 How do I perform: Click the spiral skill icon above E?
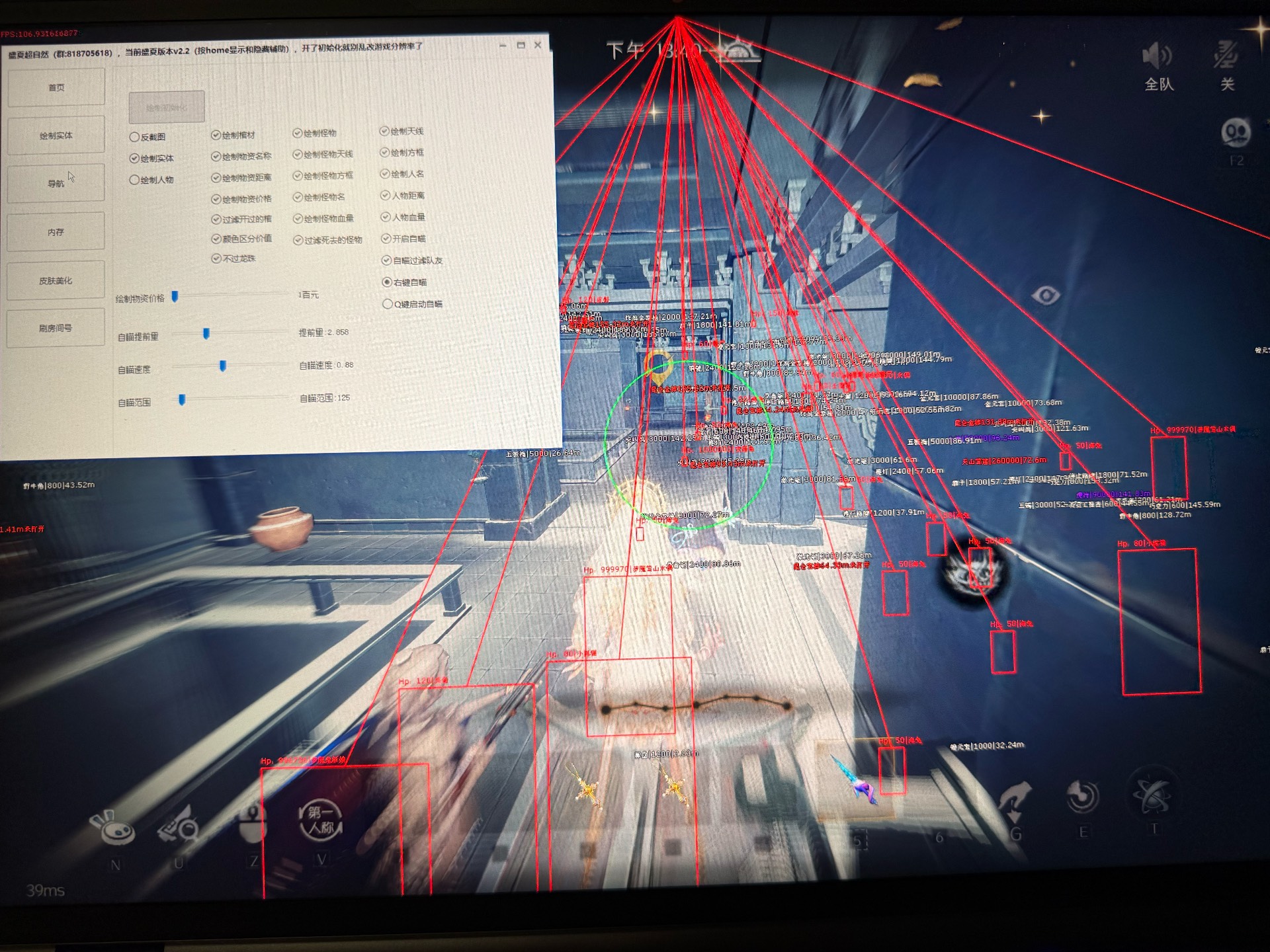[1083, 797]
